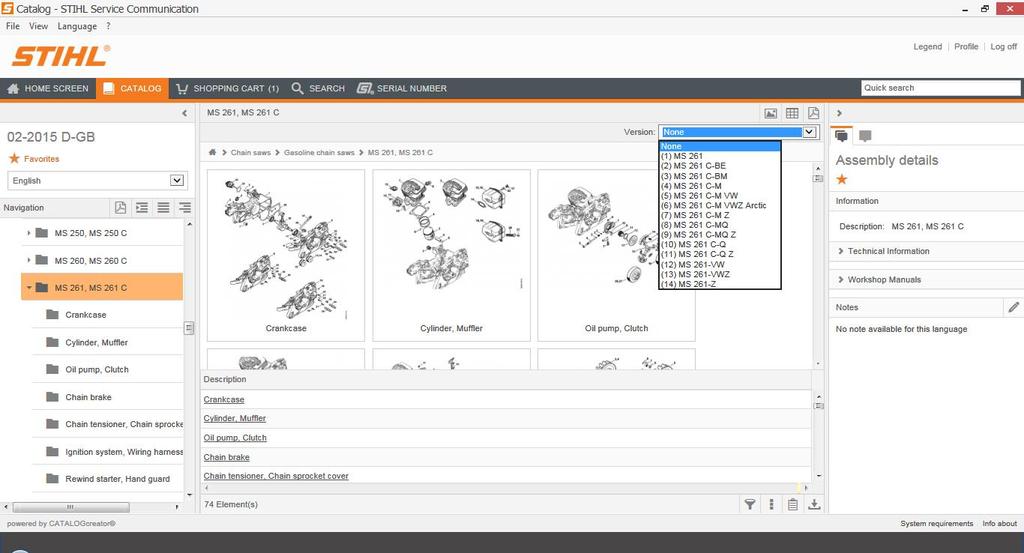Click the column options dots icon
Image resolution: width=1024 pixels, height=553 pixels.
click(x=771, y=504)
